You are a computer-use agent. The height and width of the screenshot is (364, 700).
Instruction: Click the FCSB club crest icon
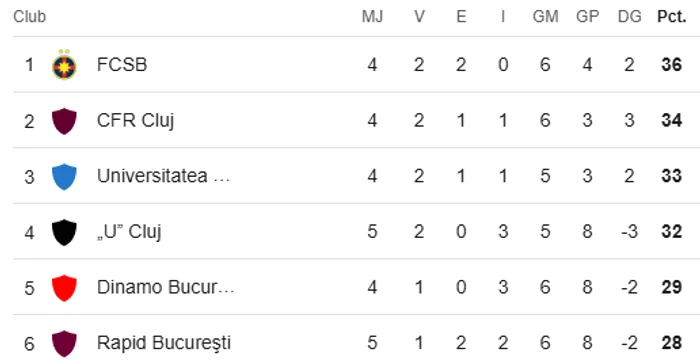(64, 65)
